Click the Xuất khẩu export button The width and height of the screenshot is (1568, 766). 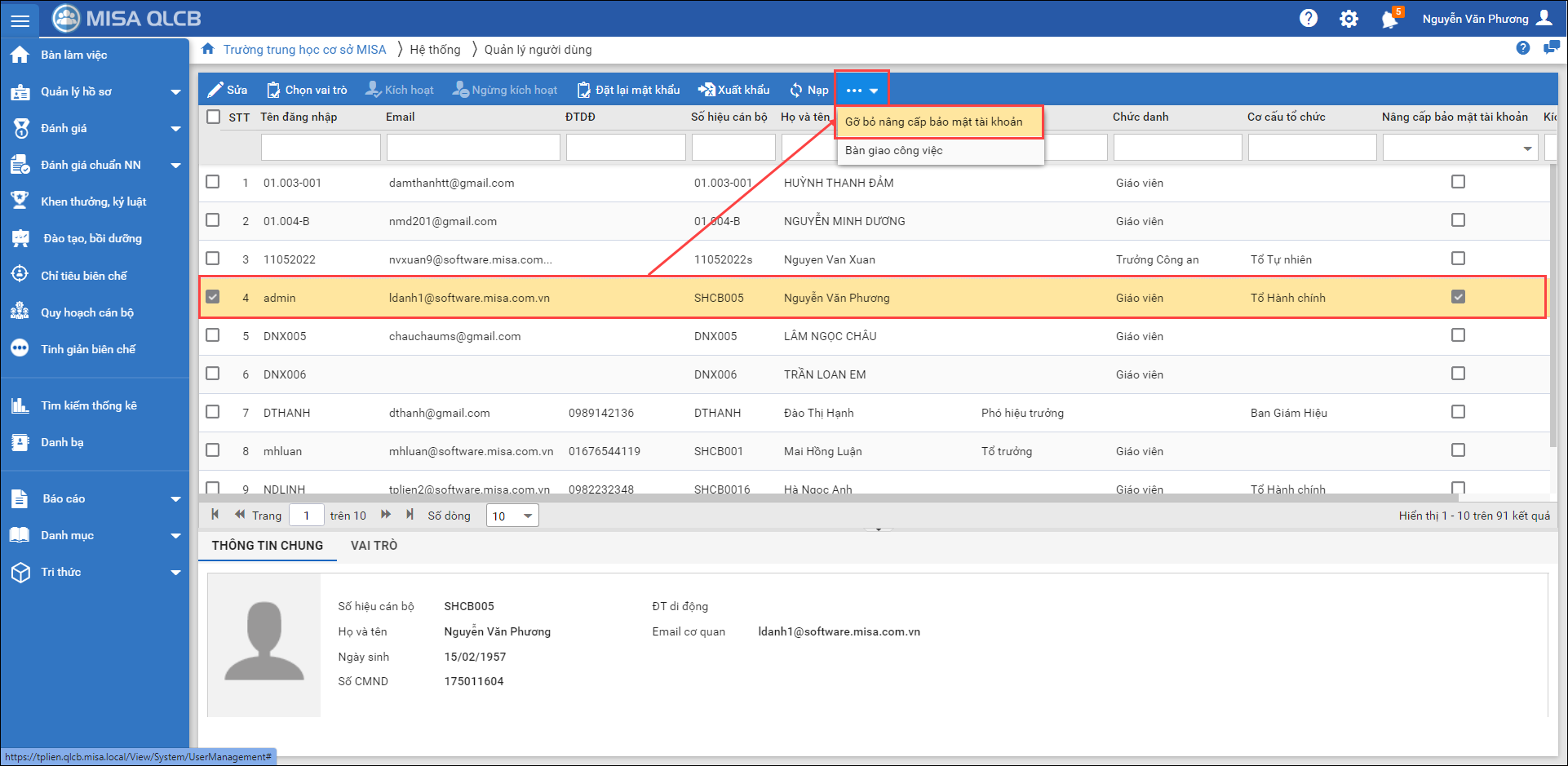click(x=733, y=90)
